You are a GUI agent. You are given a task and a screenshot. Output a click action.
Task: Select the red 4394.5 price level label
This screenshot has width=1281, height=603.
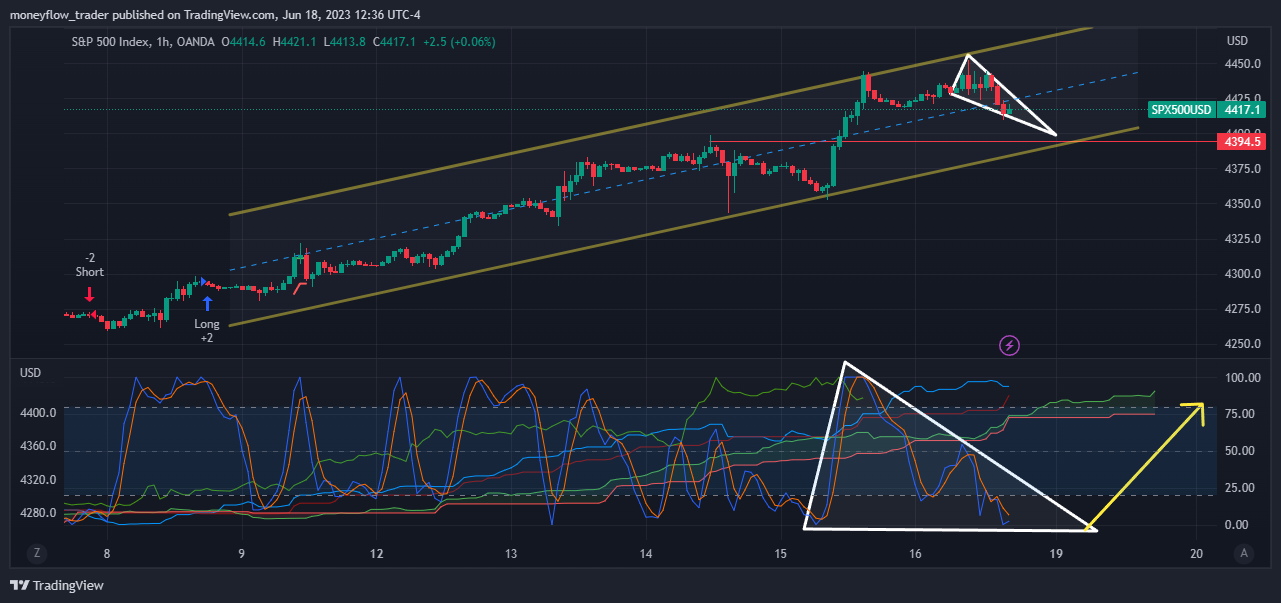[1241, 141]
